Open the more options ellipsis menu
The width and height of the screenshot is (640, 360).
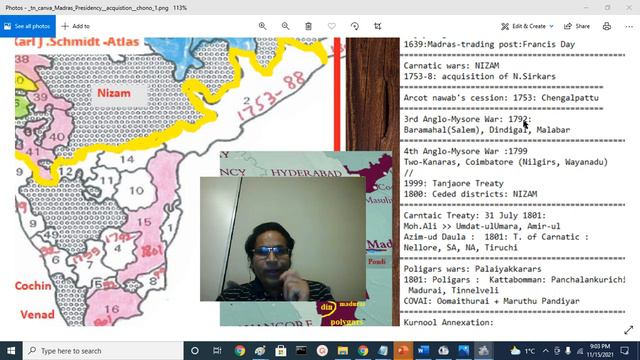point(629,26)
